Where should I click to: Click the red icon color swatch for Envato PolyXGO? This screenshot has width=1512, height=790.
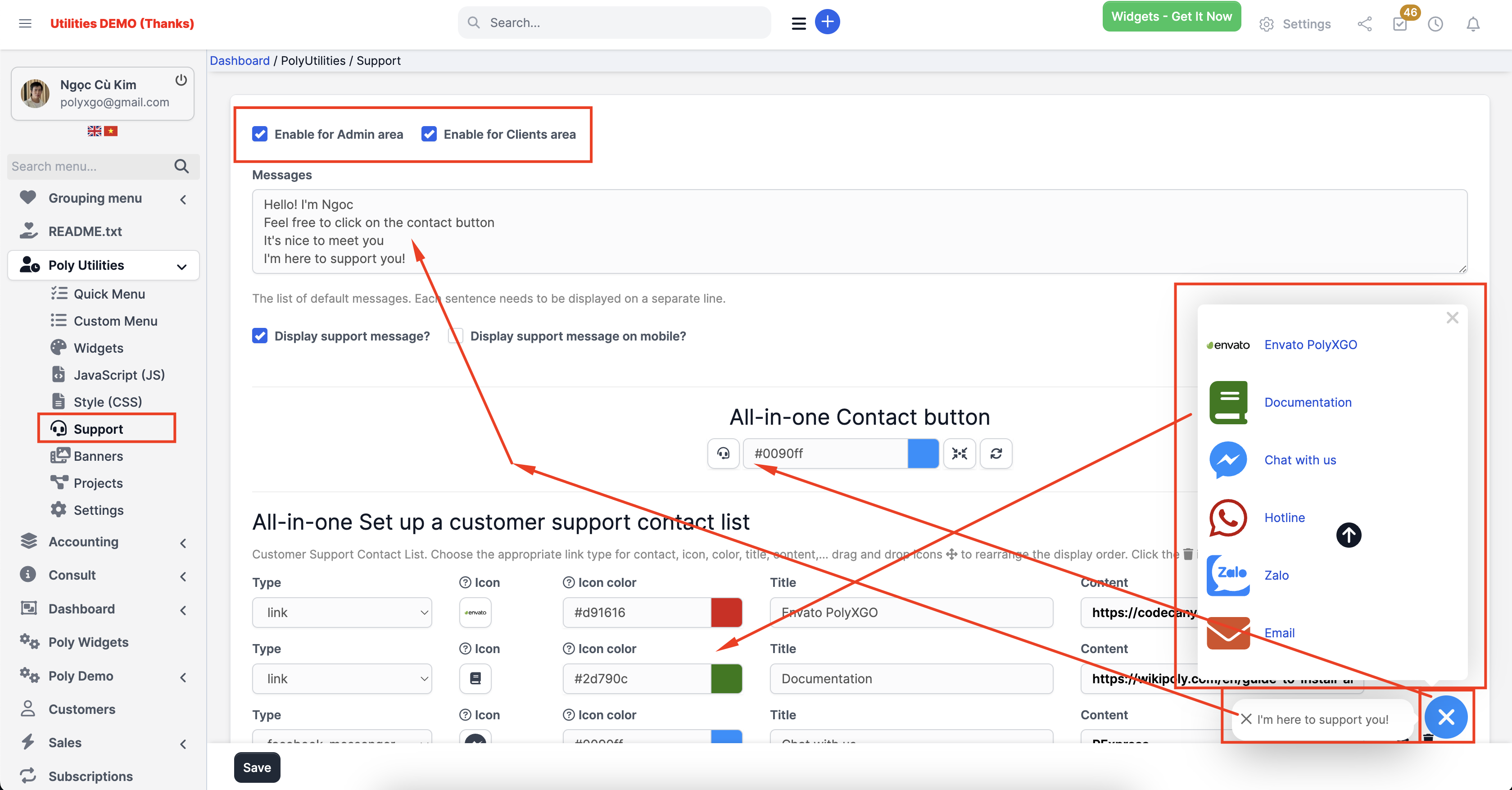point(727,612)
